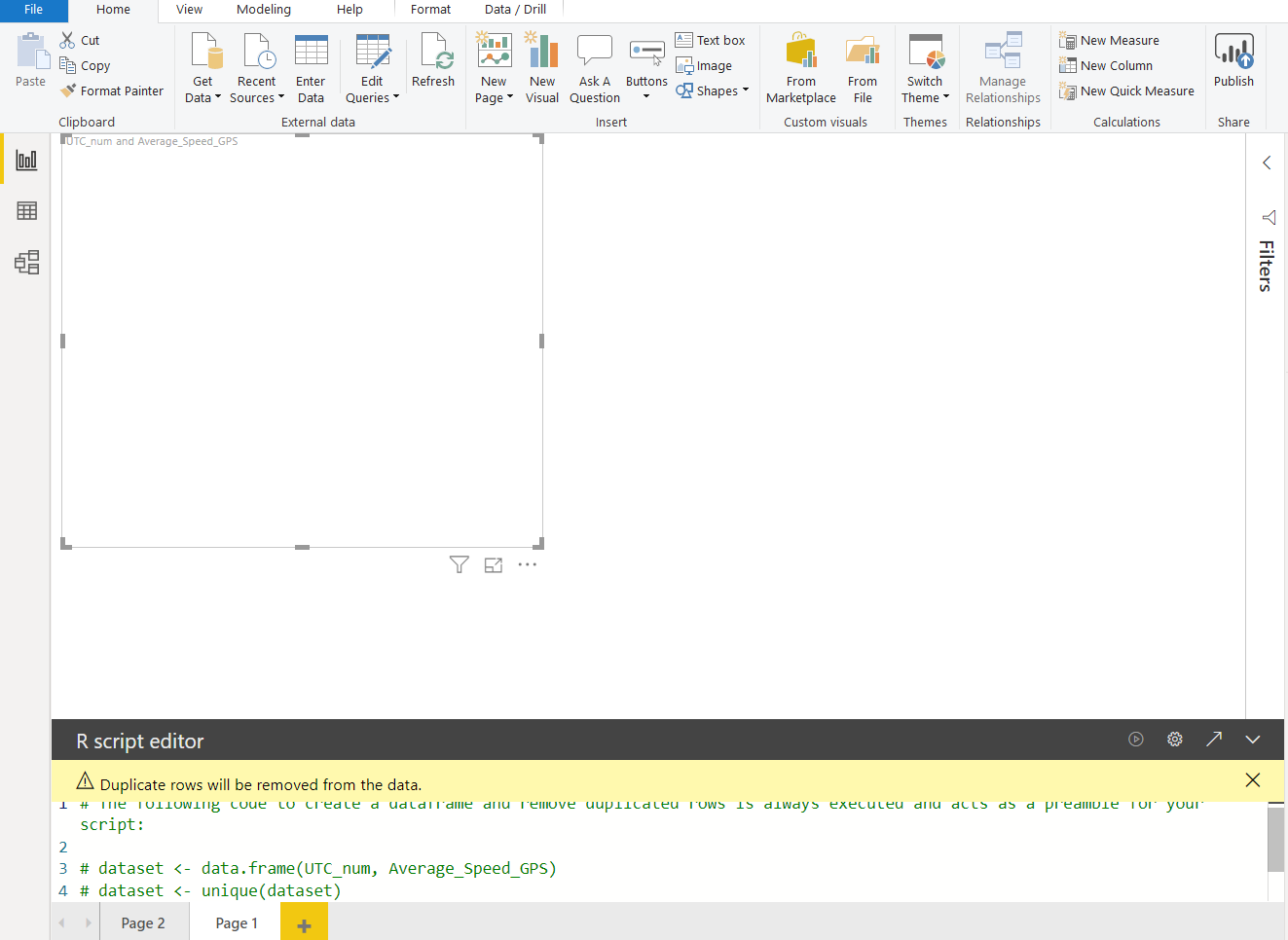Go to previous page tabs arrow
This screenshot has width=1288, height=940.
tap(62, 922)
